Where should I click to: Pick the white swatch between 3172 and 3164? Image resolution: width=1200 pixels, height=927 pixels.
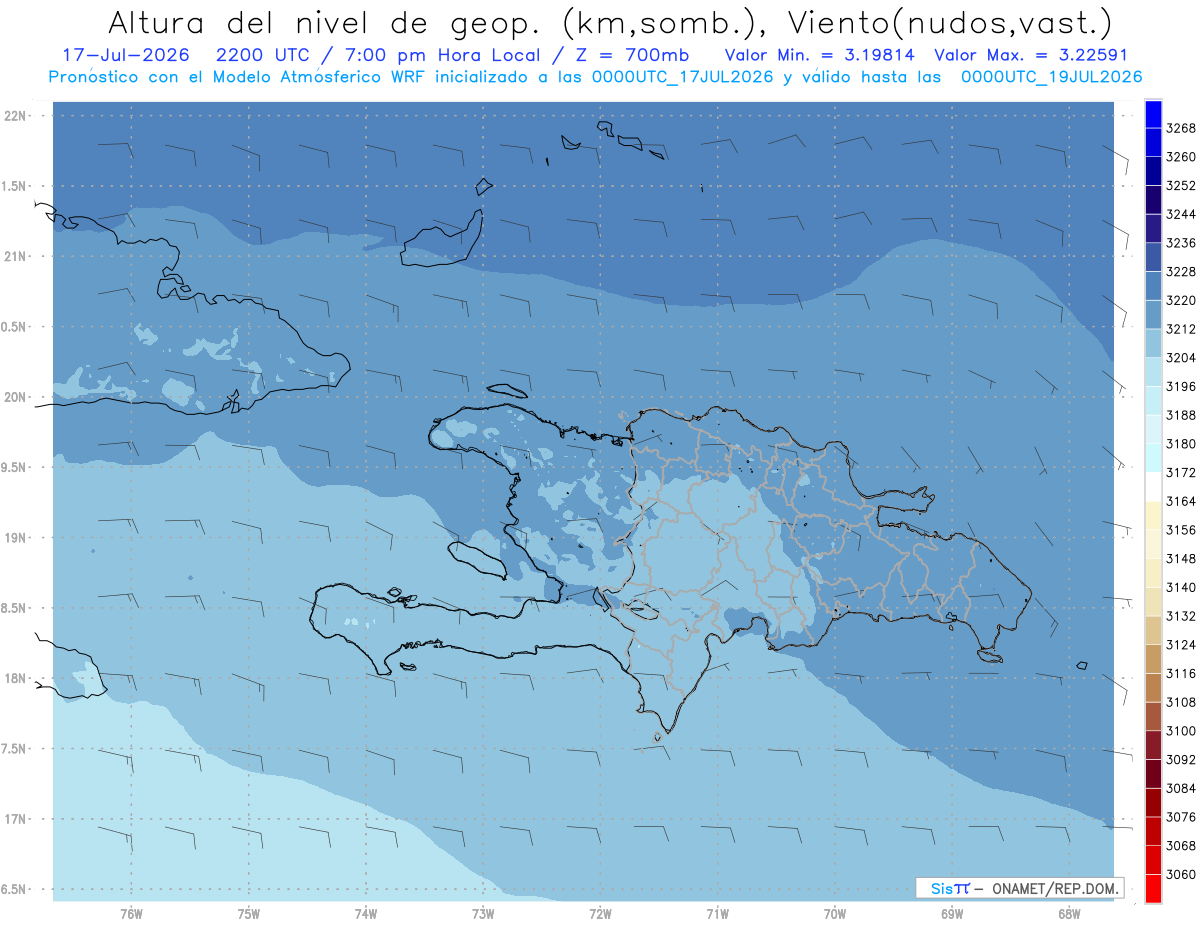point(1153,486)
